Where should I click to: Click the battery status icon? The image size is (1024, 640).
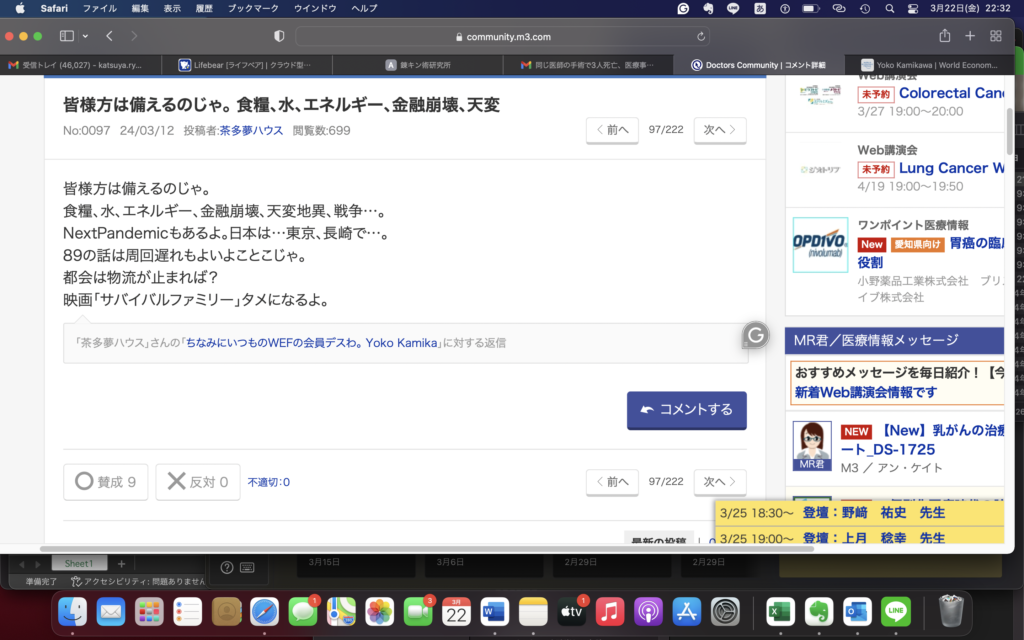809,8
